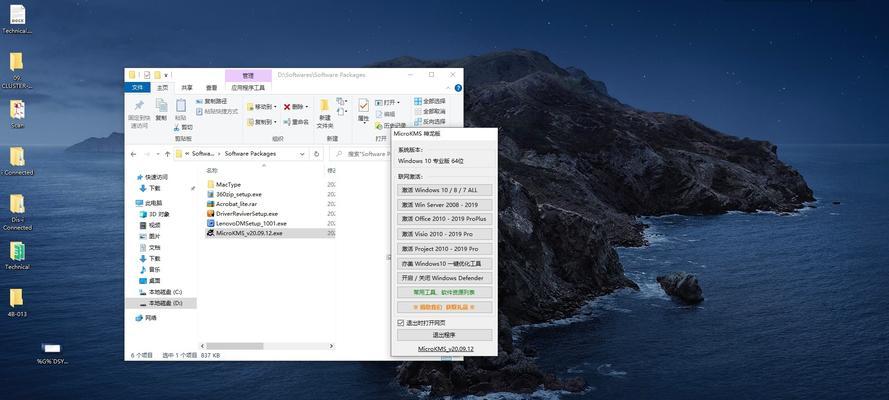Viewport: 889px width, 400px height.
Task: Collapse the ribbon with the chevron arrow
Action: pos(449,88)
